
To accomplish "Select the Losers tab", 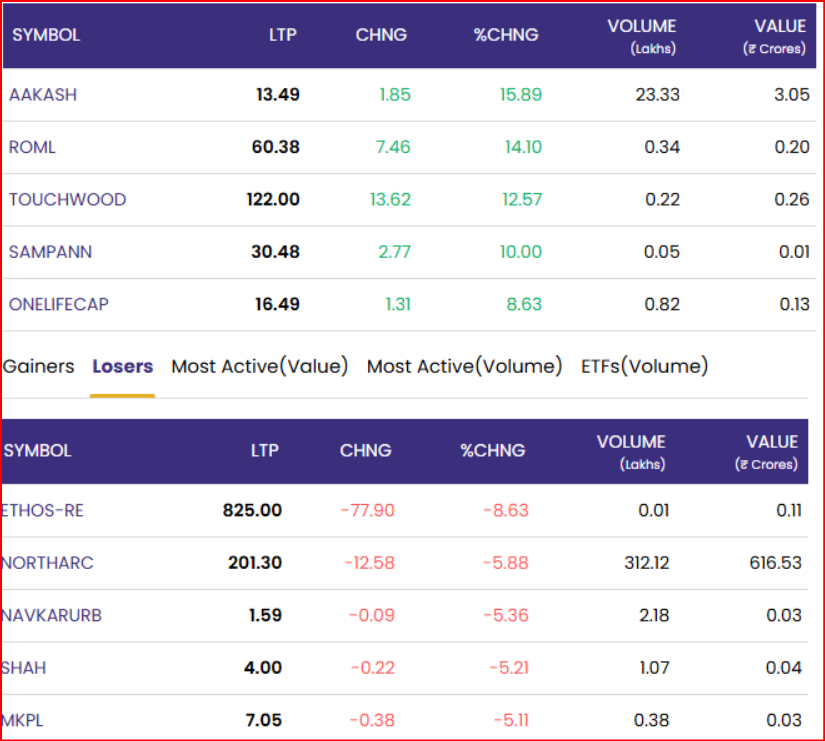I will click(x=122, y=367).
